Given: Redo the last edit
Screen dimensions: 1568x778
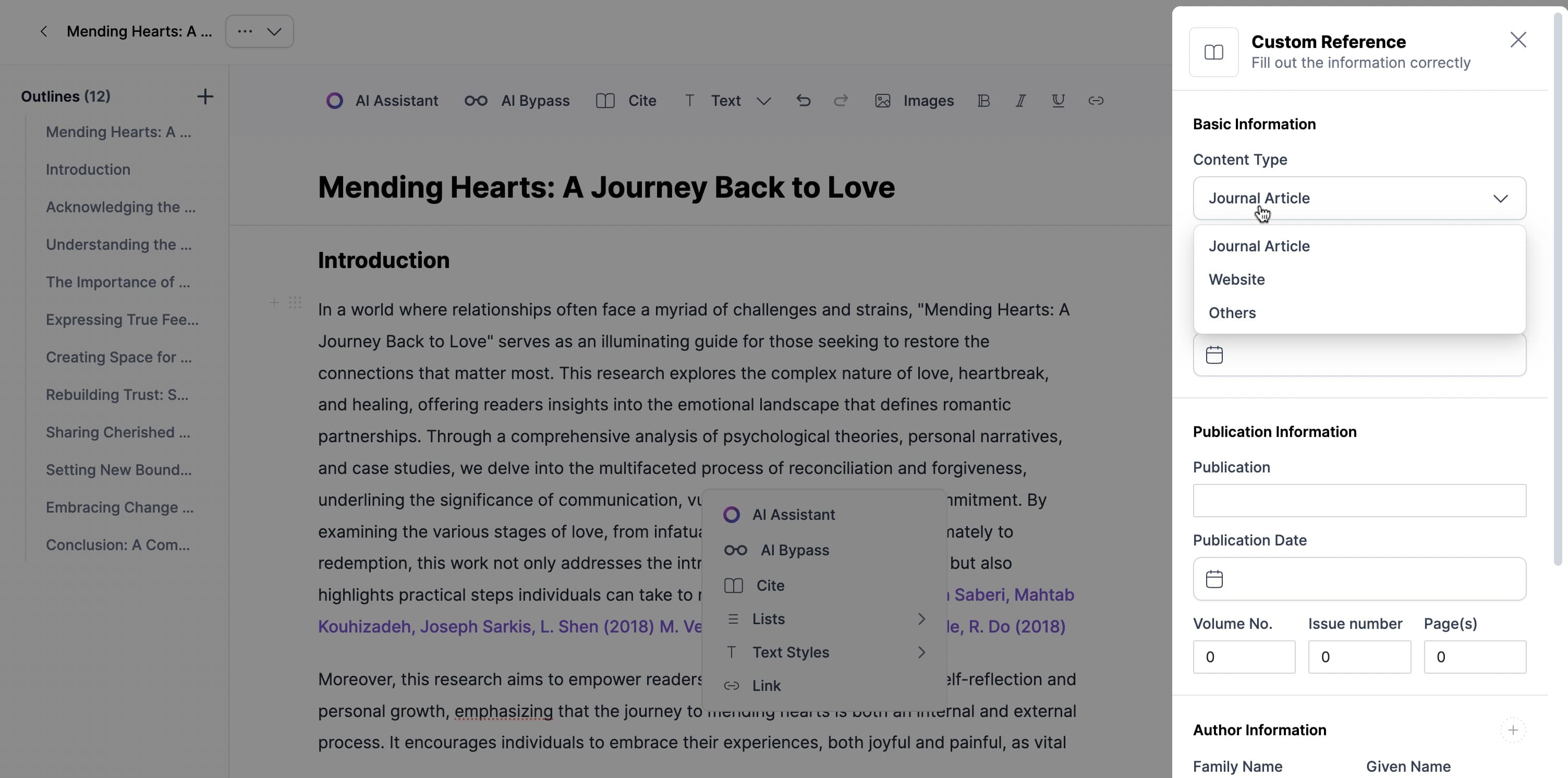Looking at the screenshot, I should 841,101.
